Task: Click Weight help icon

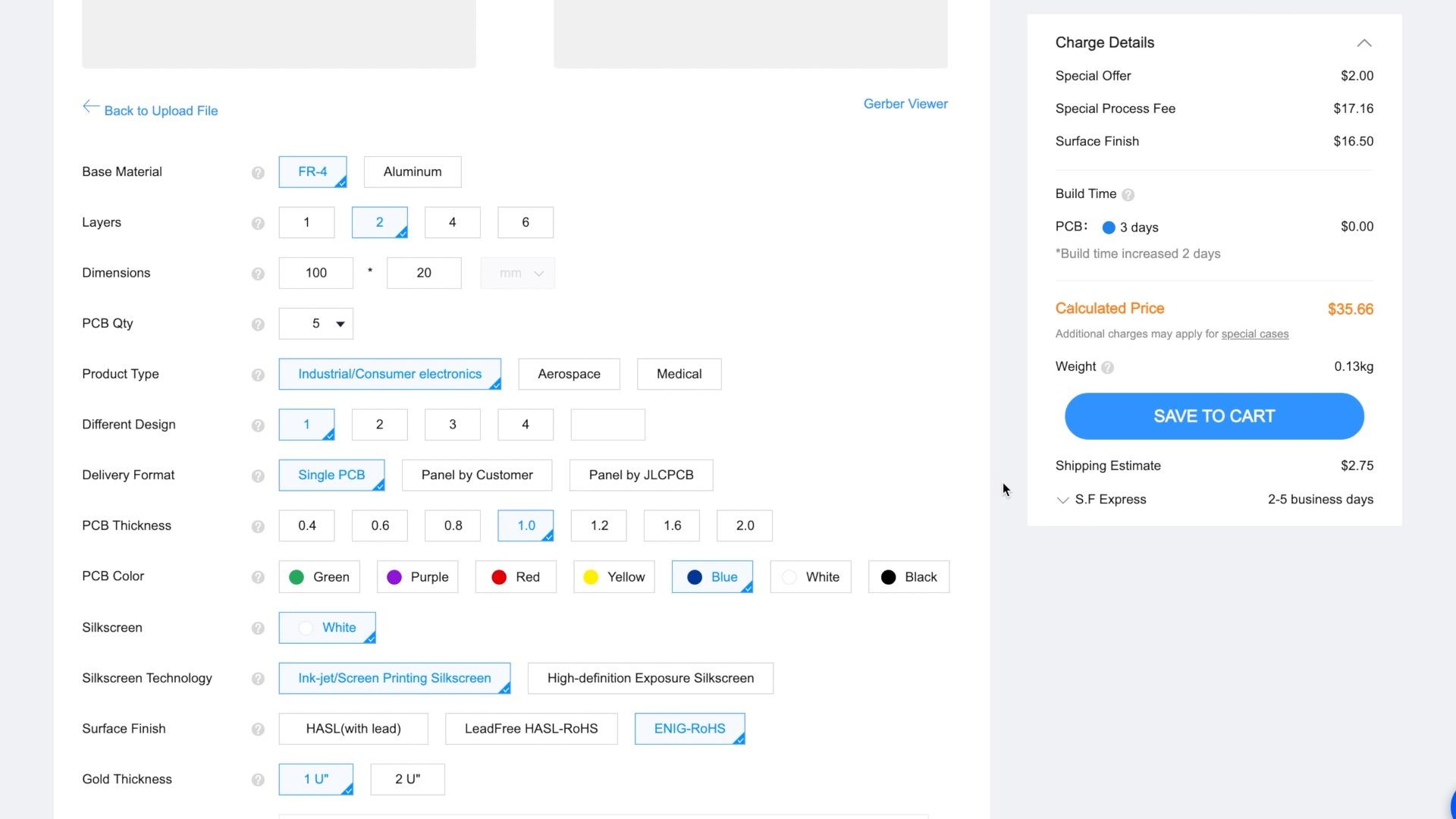Action: point(1107,368)
